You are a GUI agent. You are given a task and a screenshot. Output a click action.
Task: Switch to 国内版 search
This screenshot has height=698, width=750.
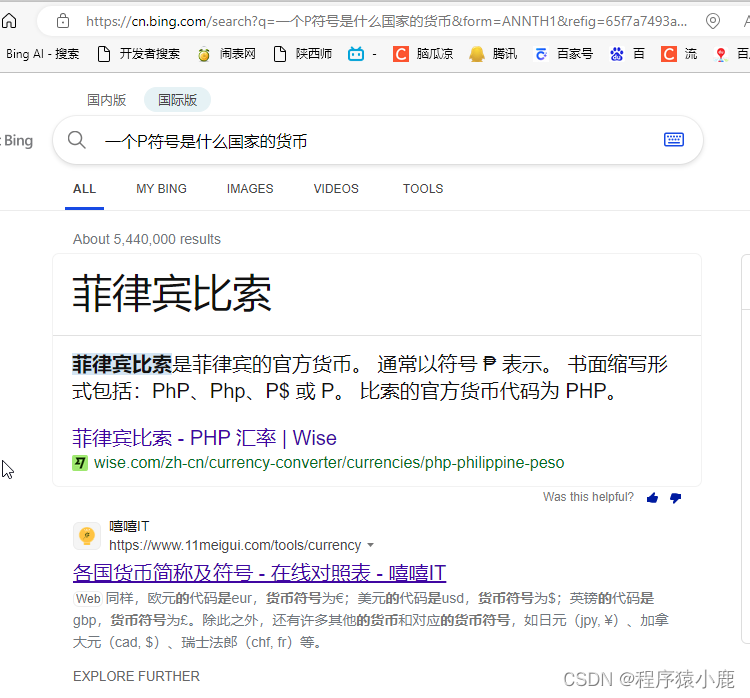point(106,100)
